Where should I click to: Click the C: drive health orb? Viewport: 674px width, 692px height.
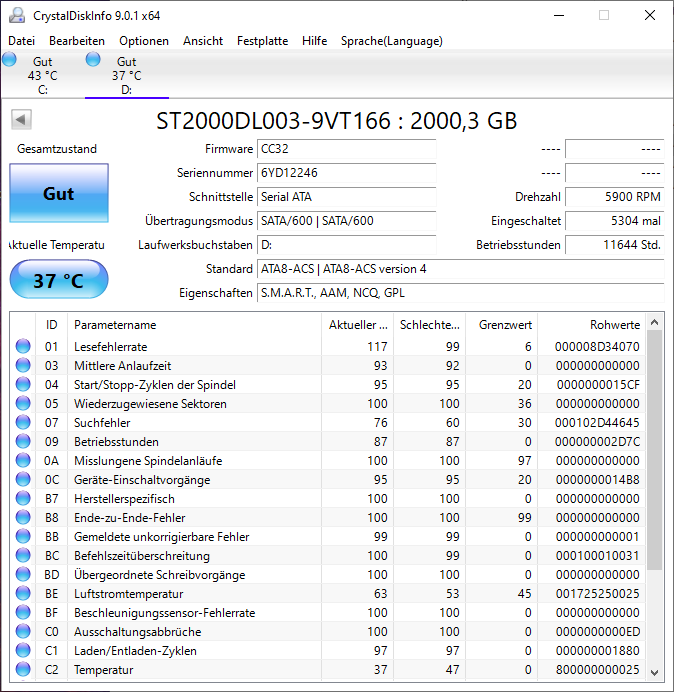(9, 59)
